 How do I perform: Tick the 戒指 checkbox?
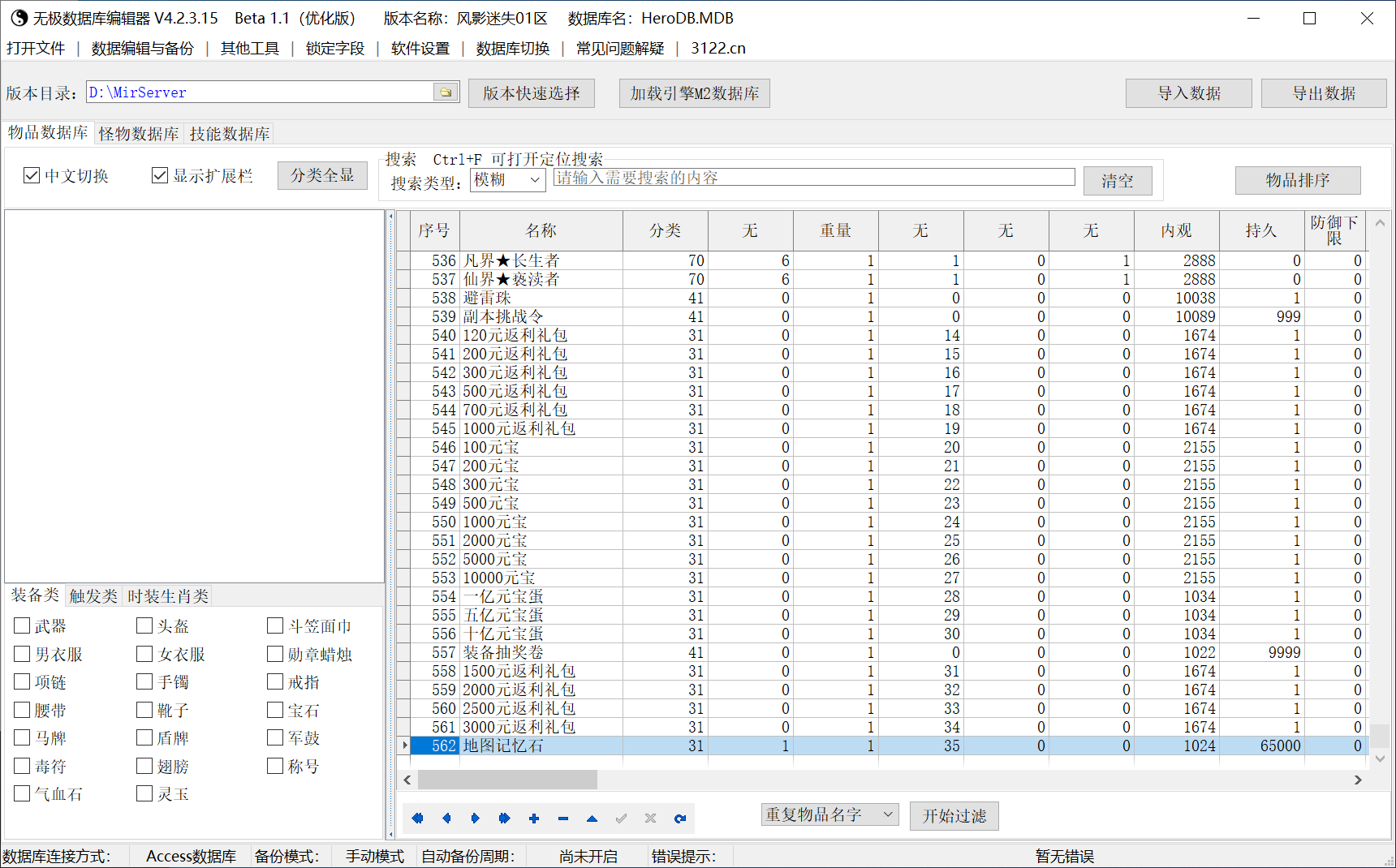point(275,681)
